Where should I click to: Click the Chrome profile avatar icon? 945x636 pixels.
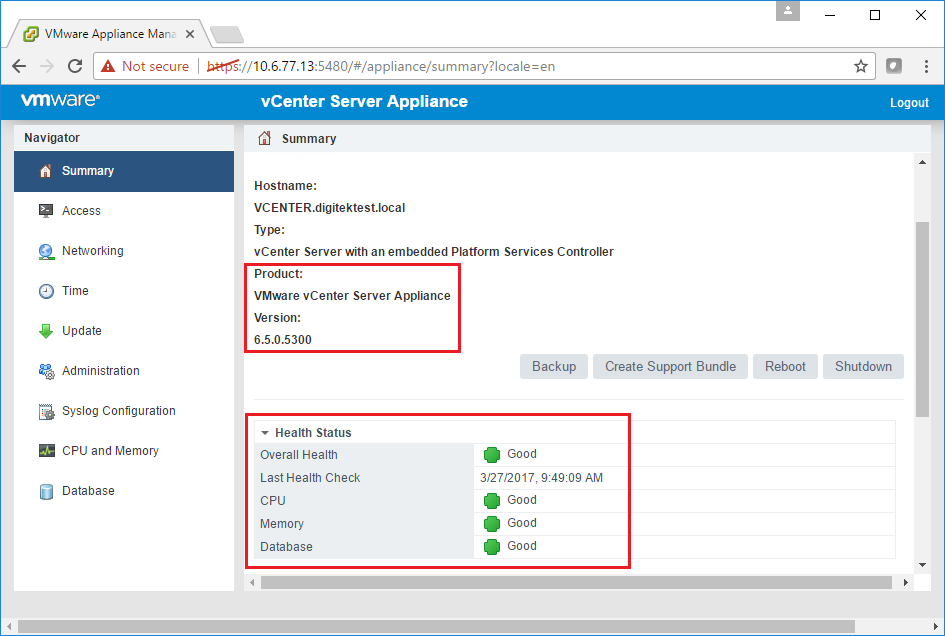[788, 11]
